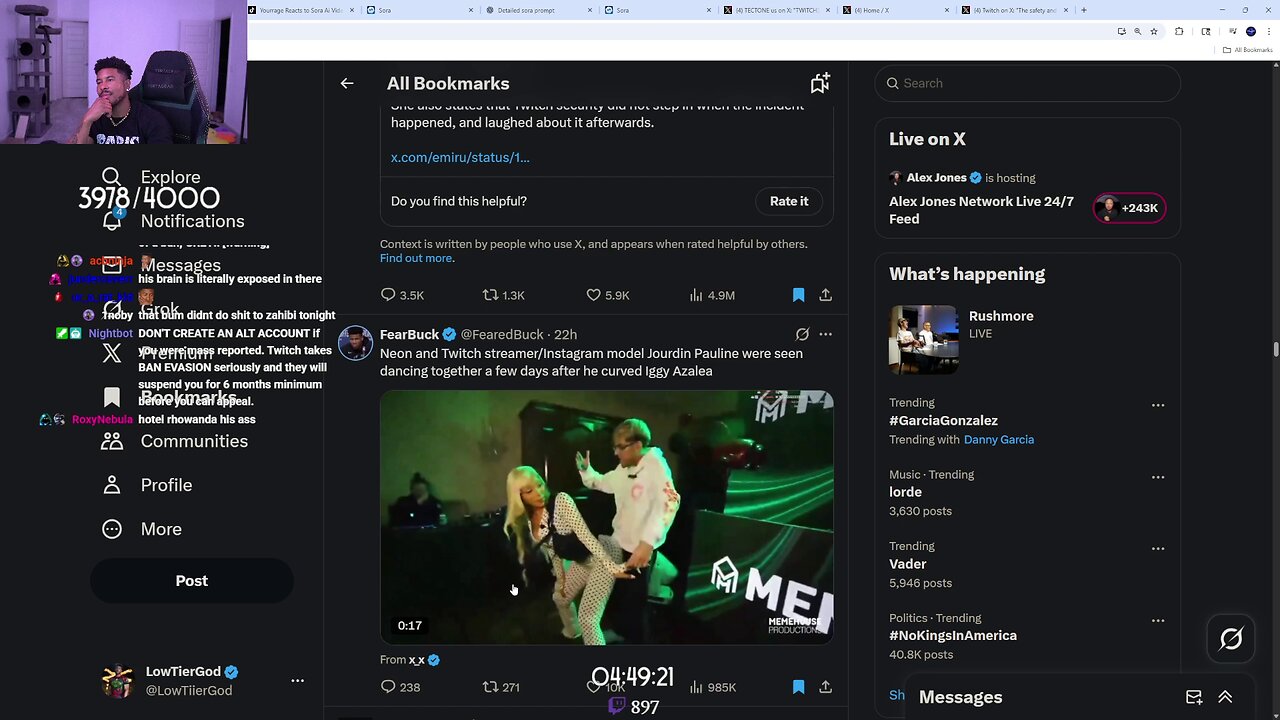The width and height of the screenshot is (1280, 720).
Task: Open the Rushmore live thumbnail
Action: click(x=923, y=340)
